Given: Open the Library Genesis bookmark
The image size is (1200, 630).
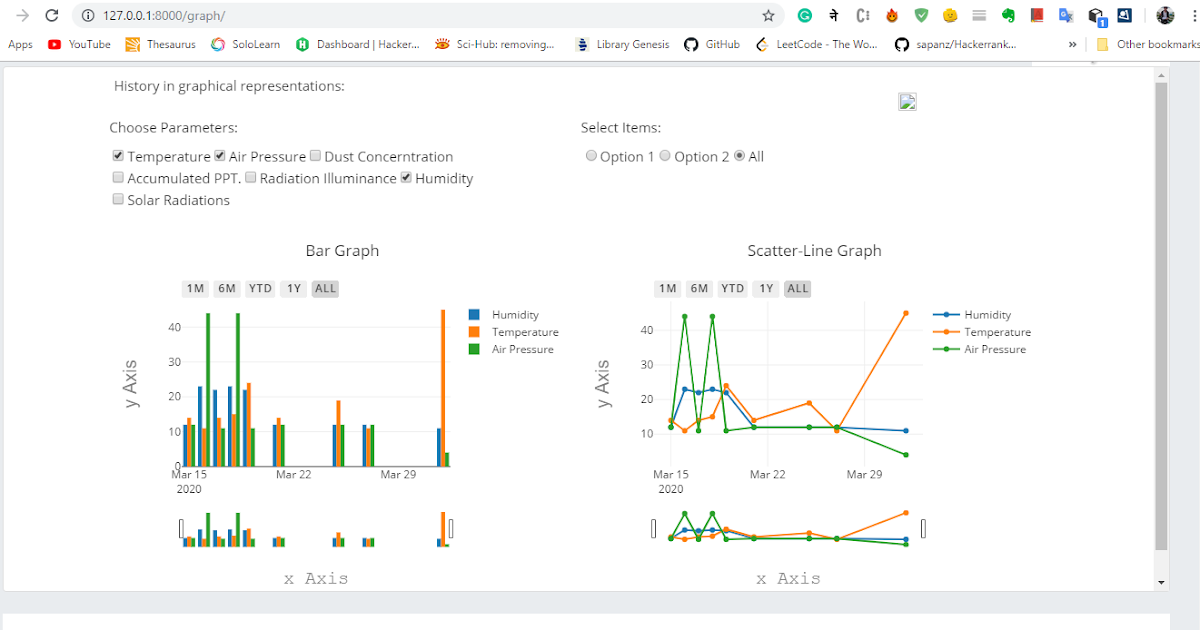Looking at the screenshot, I should pos(622,44).
